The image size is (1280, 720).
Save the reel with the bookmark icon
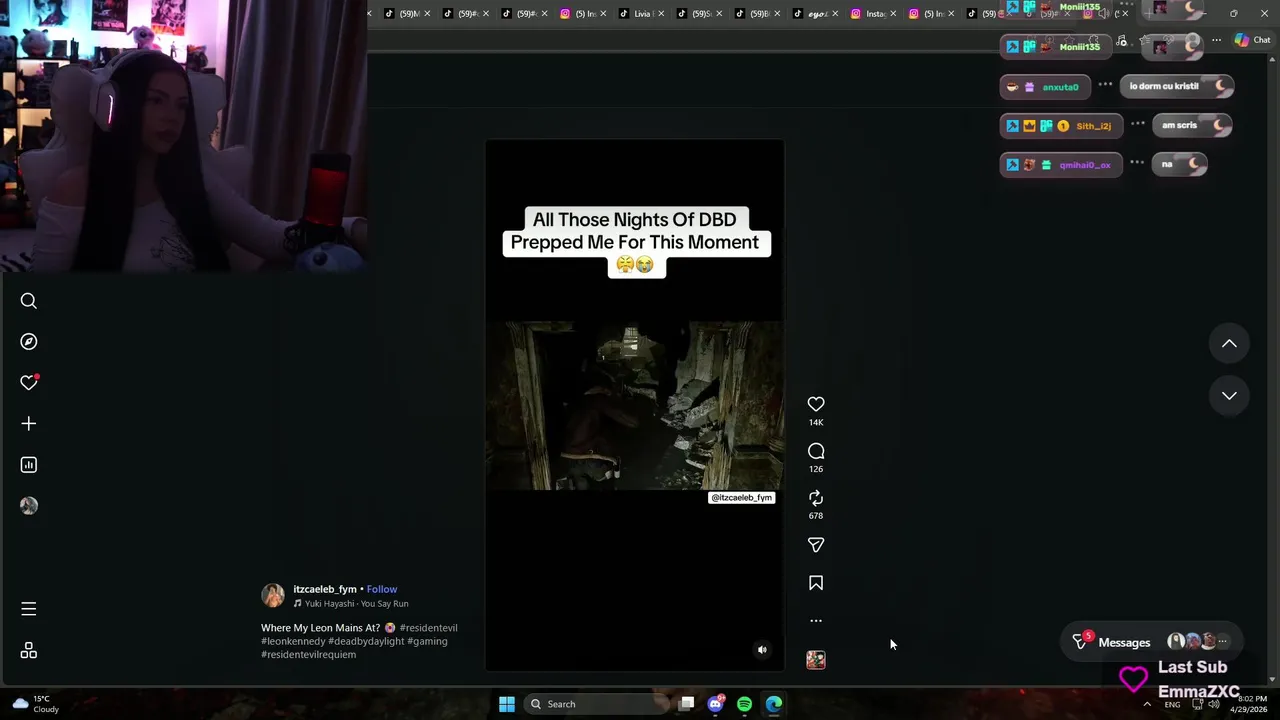point(816,583)
